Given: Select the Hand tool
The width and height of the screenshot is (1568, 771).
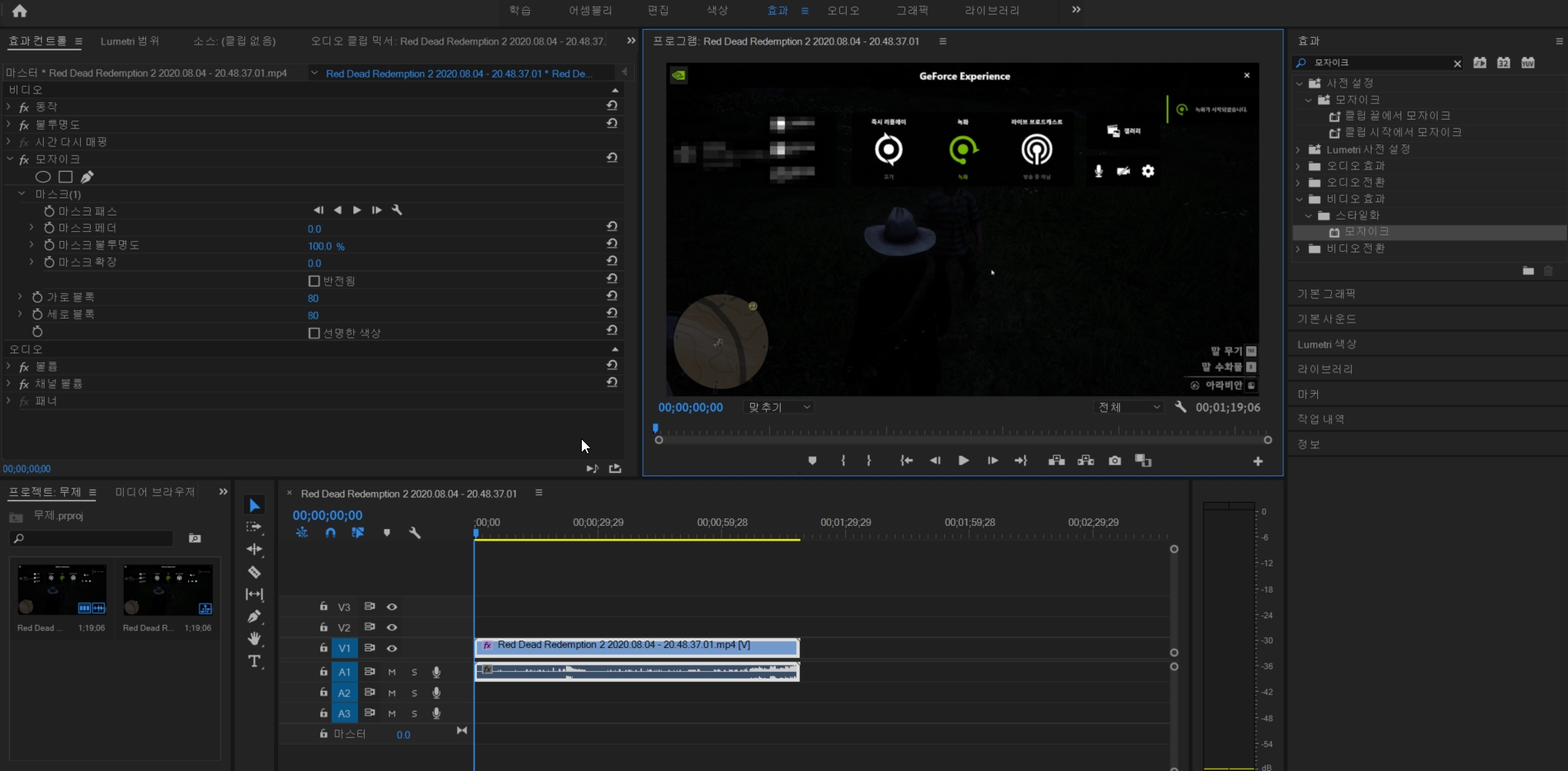Looking at the screenshot, I should point(254,638).
